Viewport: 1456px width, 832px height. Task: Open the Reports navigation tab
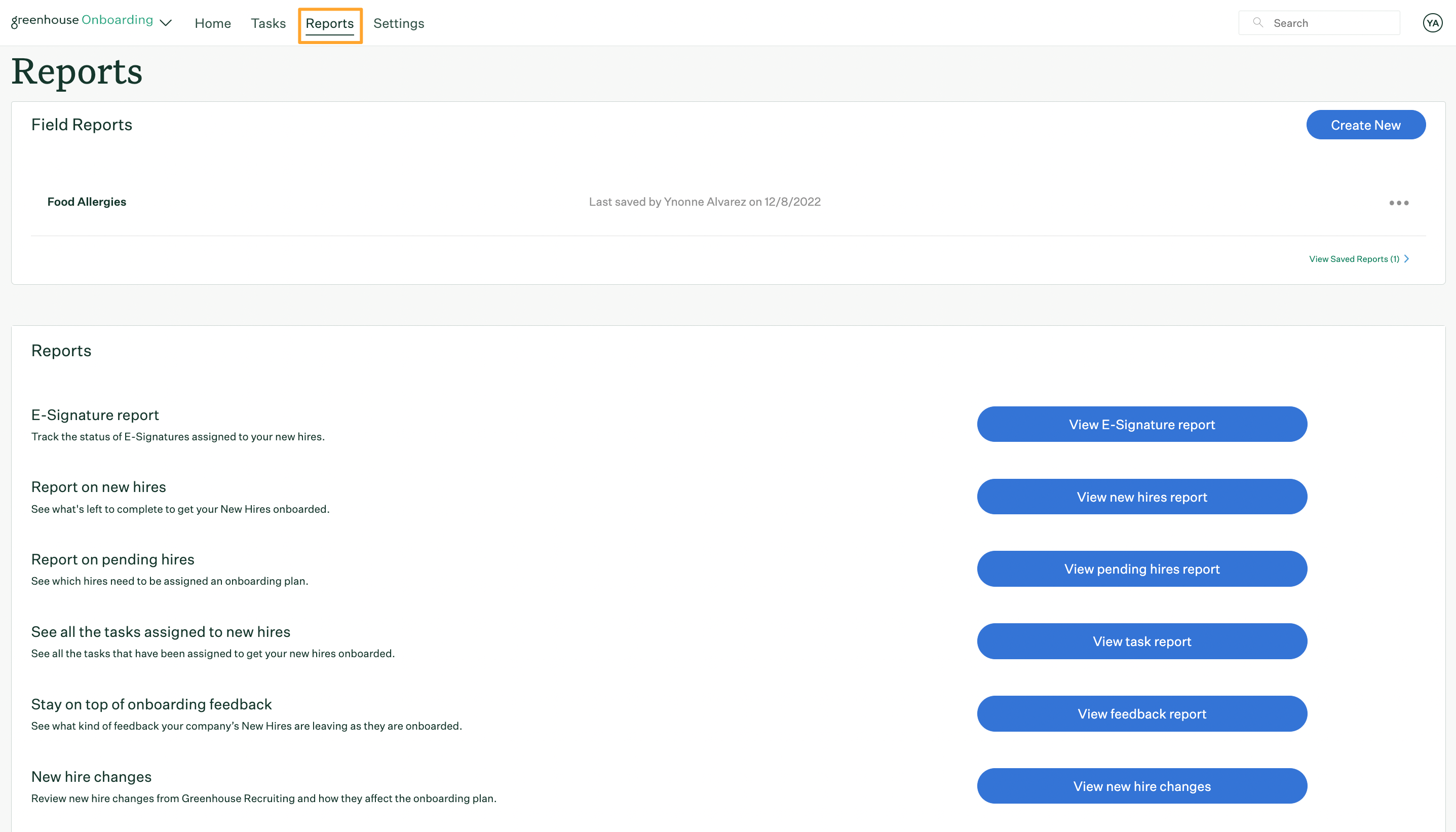(x=330, y=22)
